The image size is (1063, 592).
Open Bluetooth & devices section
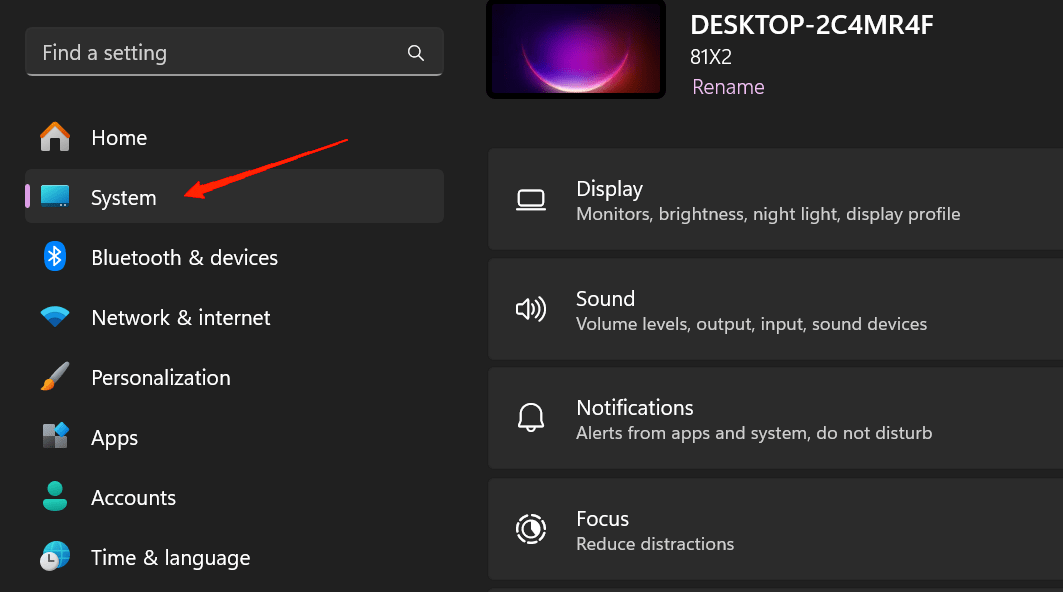pyautogui.click(x=184, y=258)
